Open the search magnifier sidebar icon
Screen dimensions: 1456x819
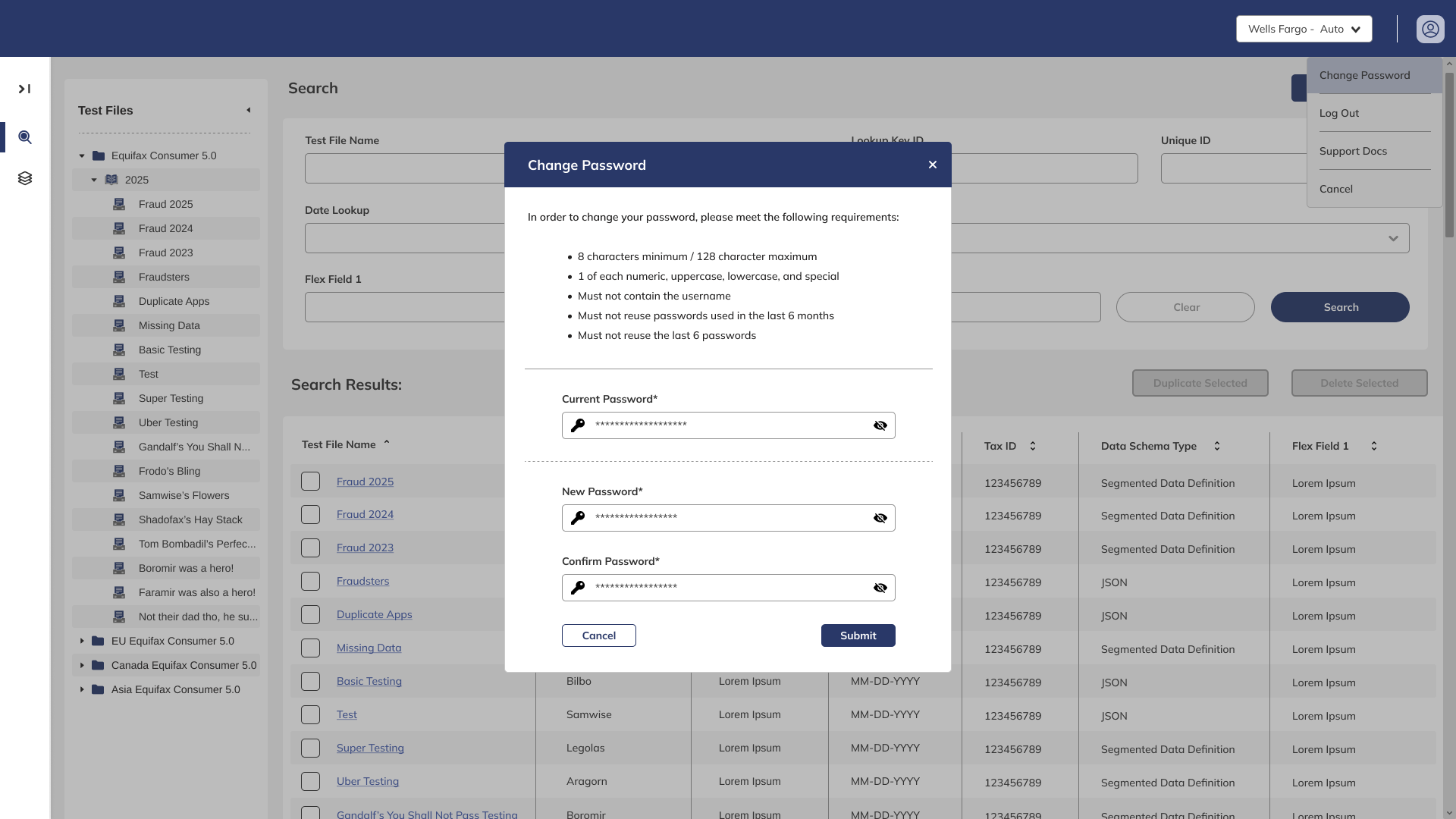click(25, 137)
